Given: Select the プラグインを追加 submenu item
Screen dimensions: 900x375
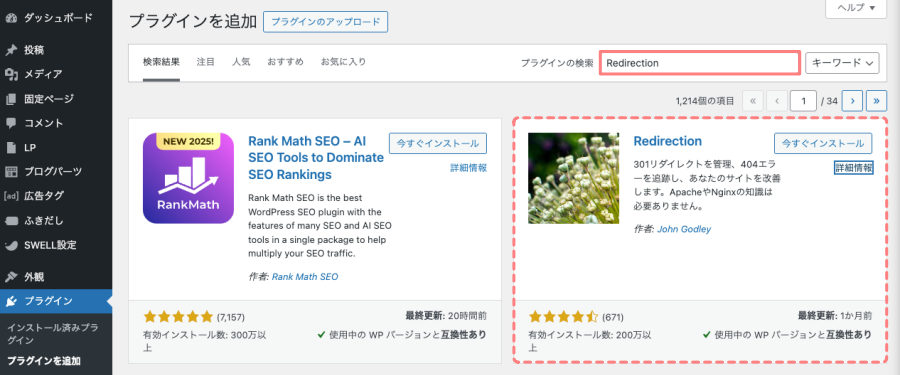Looking at the screenshot, I should [x=44, y=361].
